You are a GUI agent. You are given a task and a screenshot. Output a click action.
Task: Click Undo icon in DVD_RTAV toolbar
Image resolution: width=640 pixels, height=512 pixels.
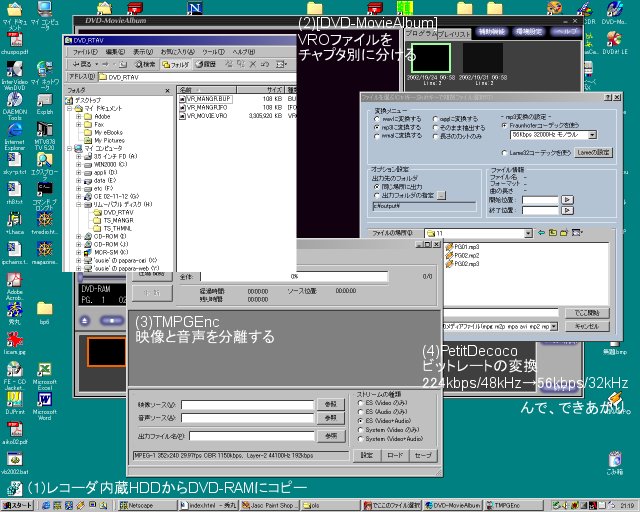click(x=265, y=64)
